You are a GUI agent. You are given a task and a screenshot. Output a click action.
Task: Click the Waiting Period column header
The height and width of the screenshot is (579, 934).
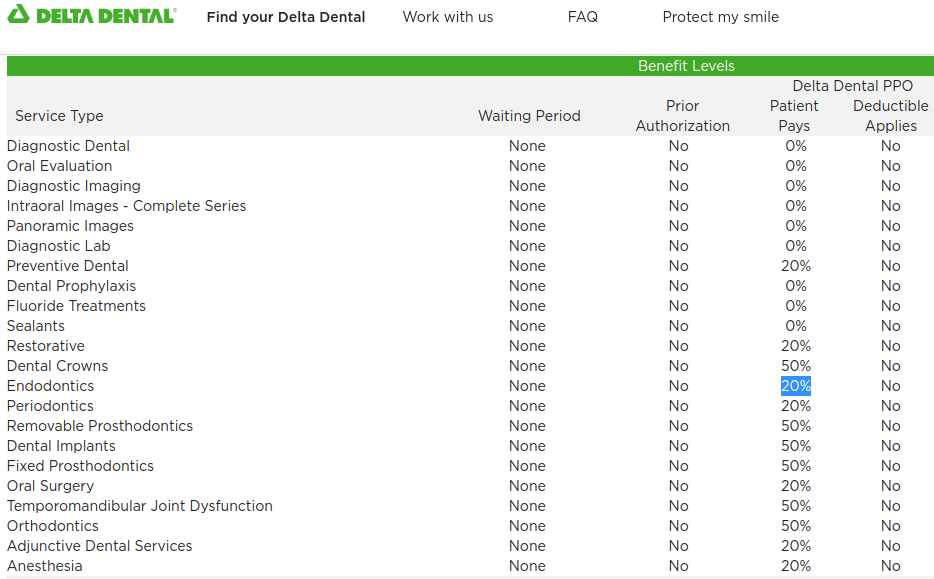[x=529, y=116]
